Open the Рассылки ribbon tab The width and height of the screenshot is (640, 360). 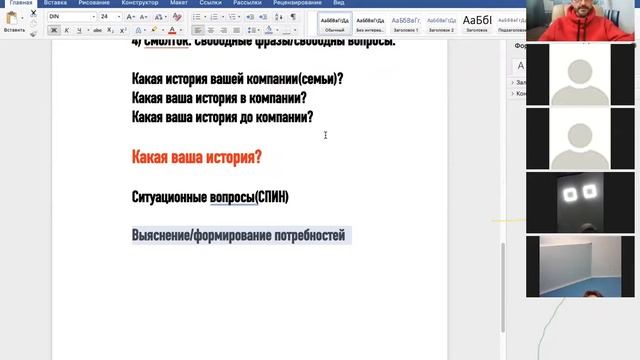pos(247,3)
